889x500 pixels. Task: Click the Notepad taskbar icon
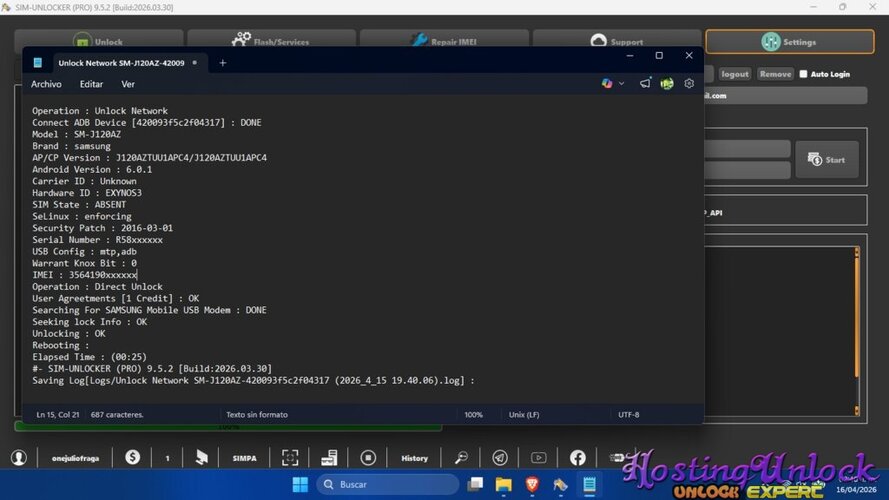pos(590,485)
